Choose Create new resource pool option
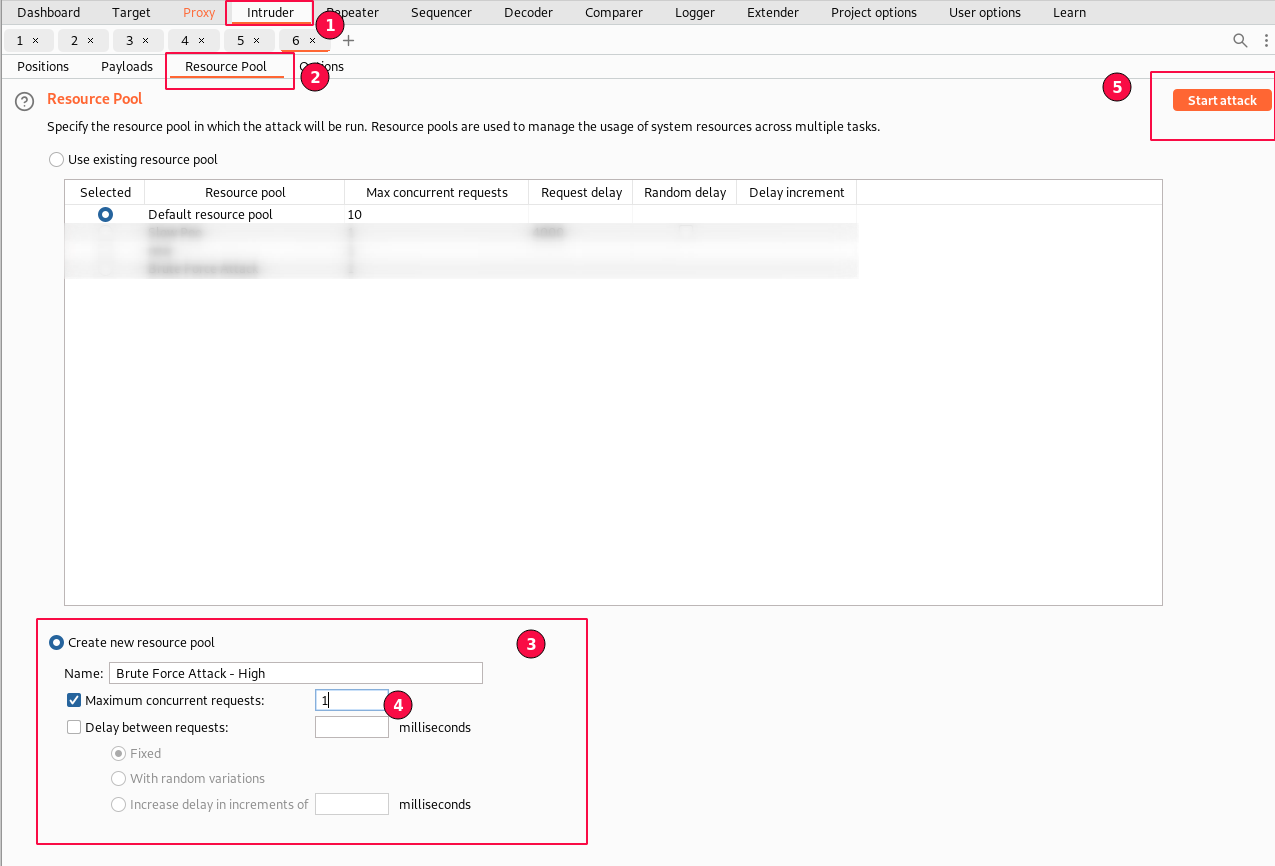This screenshot has width=1275, height=866. pyautogui.click(x=57, y=643)
